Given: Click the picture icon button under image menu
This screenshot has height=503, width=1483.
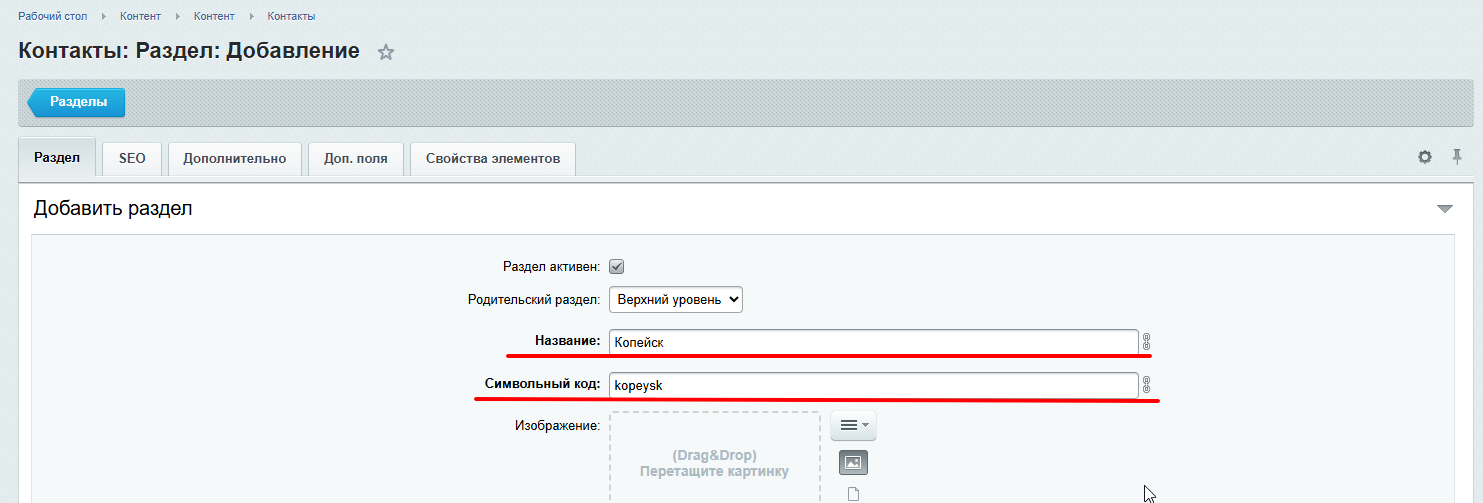Looking at the screenshot, I should click(853, 462).
